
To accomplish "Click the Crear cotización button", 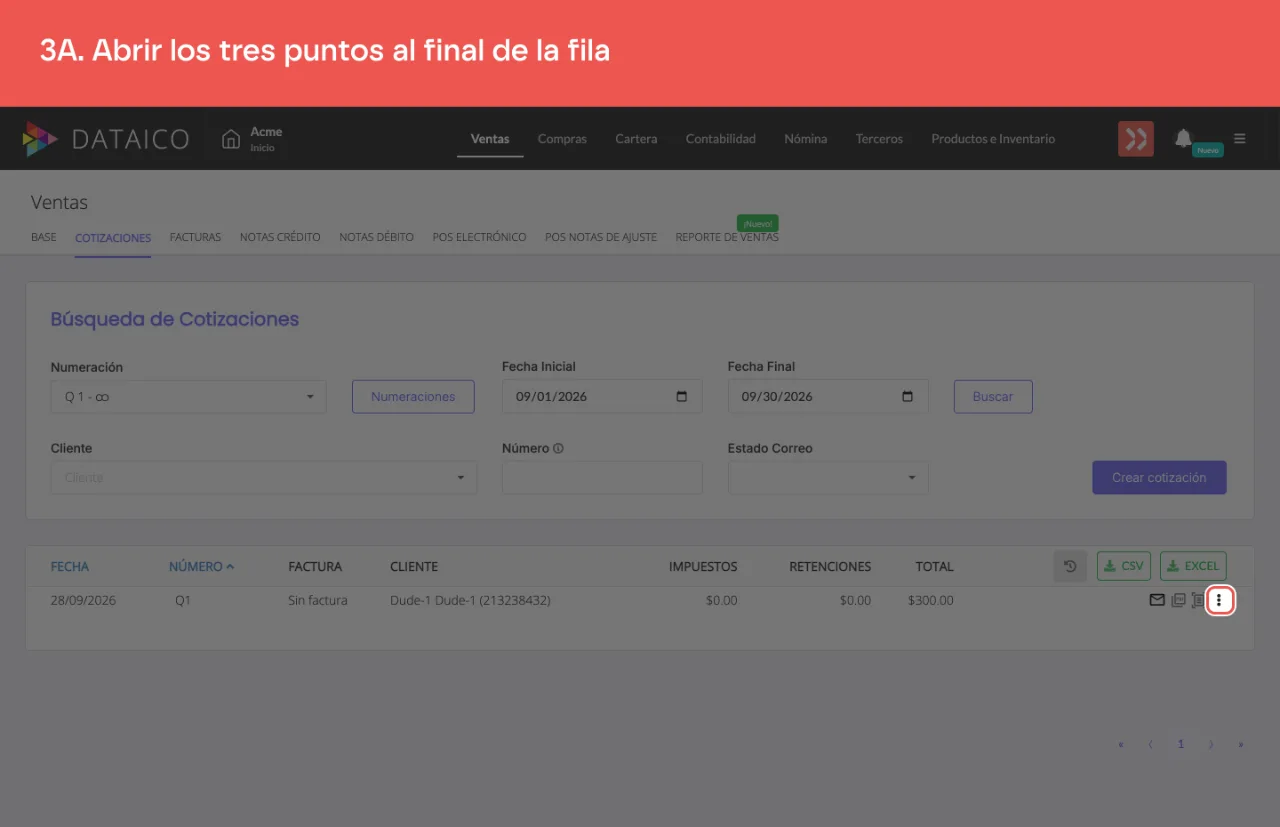I will 1159,478.
